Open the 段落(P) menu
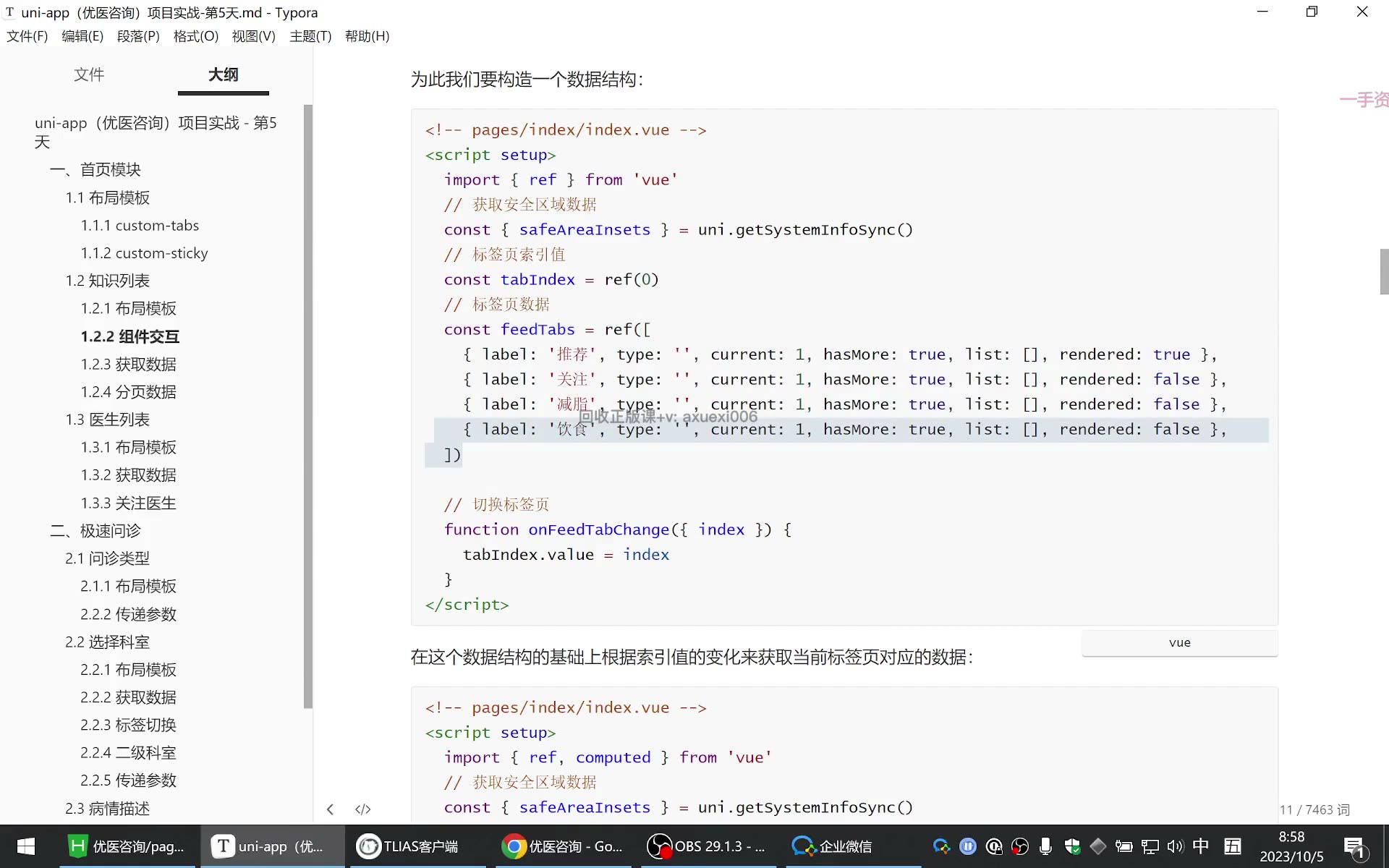 click(138, 36)
